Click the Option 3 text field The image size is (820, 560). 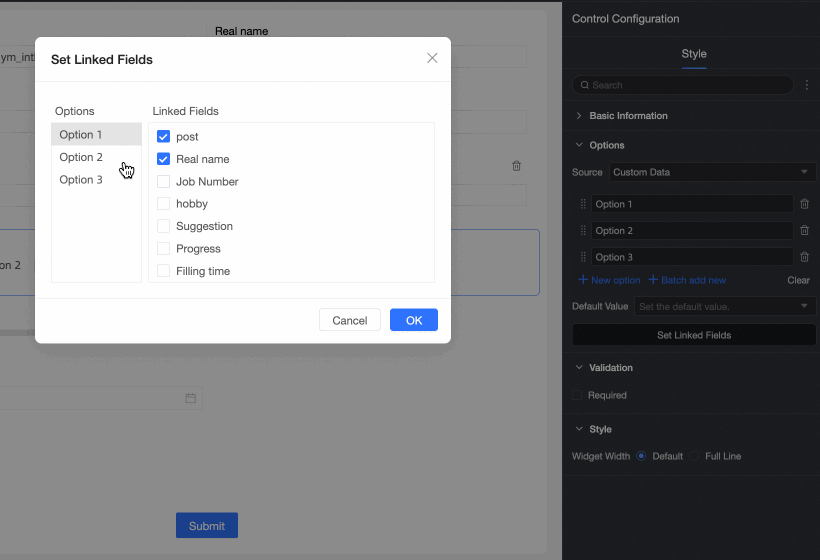[692, 257]
